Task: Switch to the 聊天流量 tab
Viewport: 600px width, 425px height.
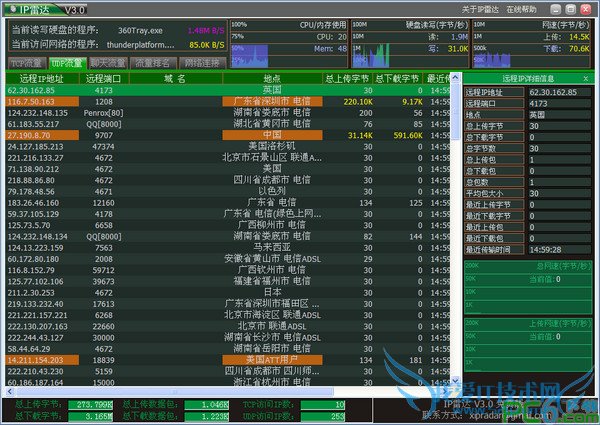Action: pyautogui.click(x=102, y=62)
